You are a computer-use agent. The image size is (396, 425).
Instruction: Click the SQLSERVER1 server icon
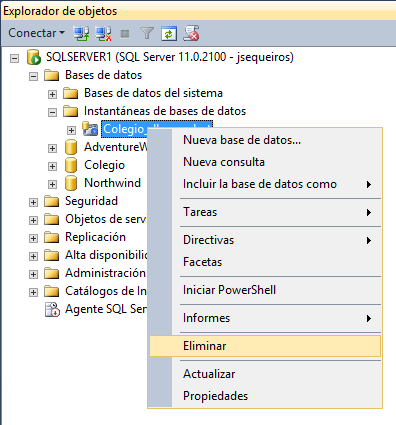click(33, 57)
